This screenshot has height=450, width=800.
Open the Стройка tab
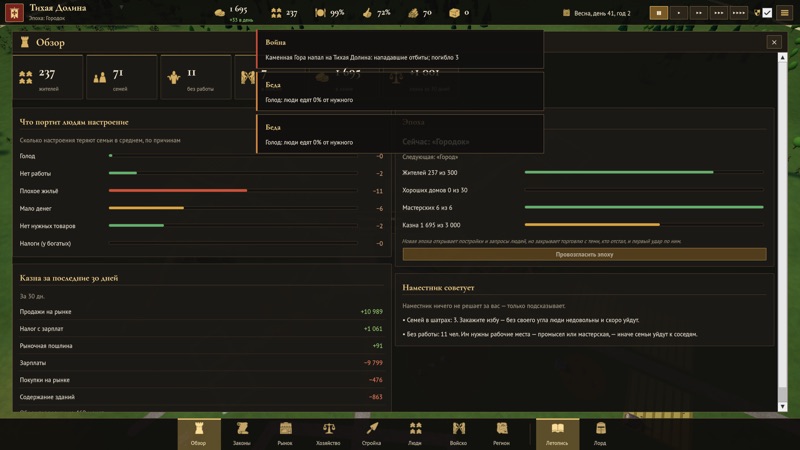coord(371,434)
